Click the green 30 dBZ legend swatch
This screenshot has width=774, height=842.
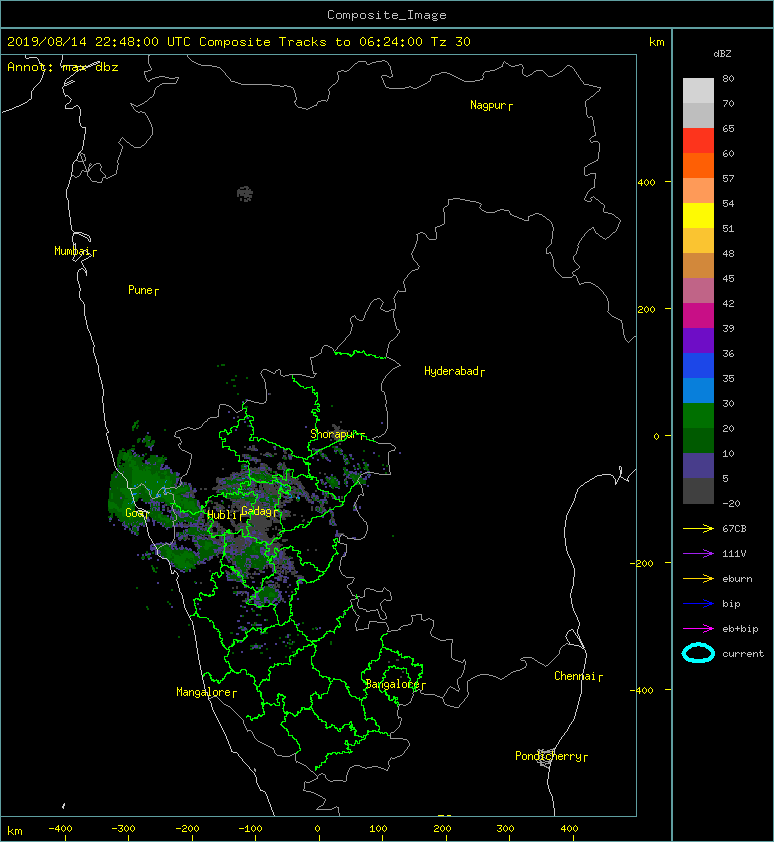[x=698, y=416]
